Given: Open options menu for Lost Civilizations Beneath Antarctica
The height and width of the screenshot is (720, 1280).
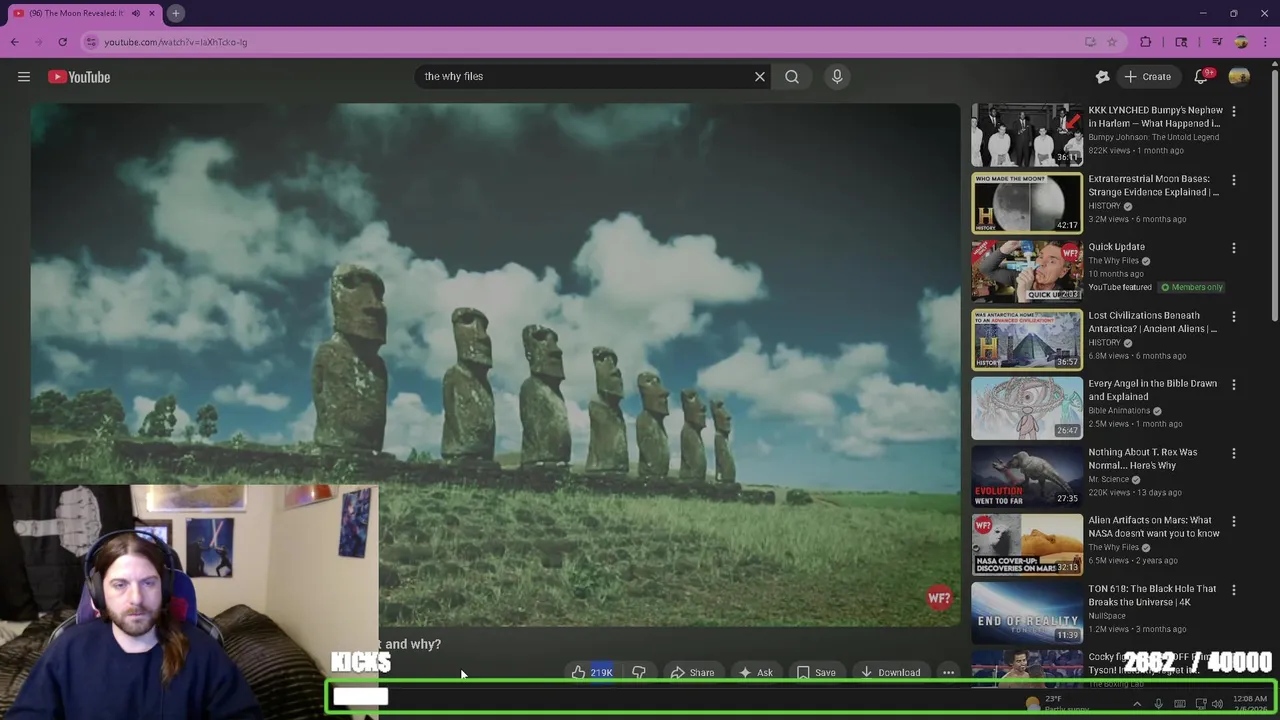Looking at the screenshot, I should click(1233, 317).
